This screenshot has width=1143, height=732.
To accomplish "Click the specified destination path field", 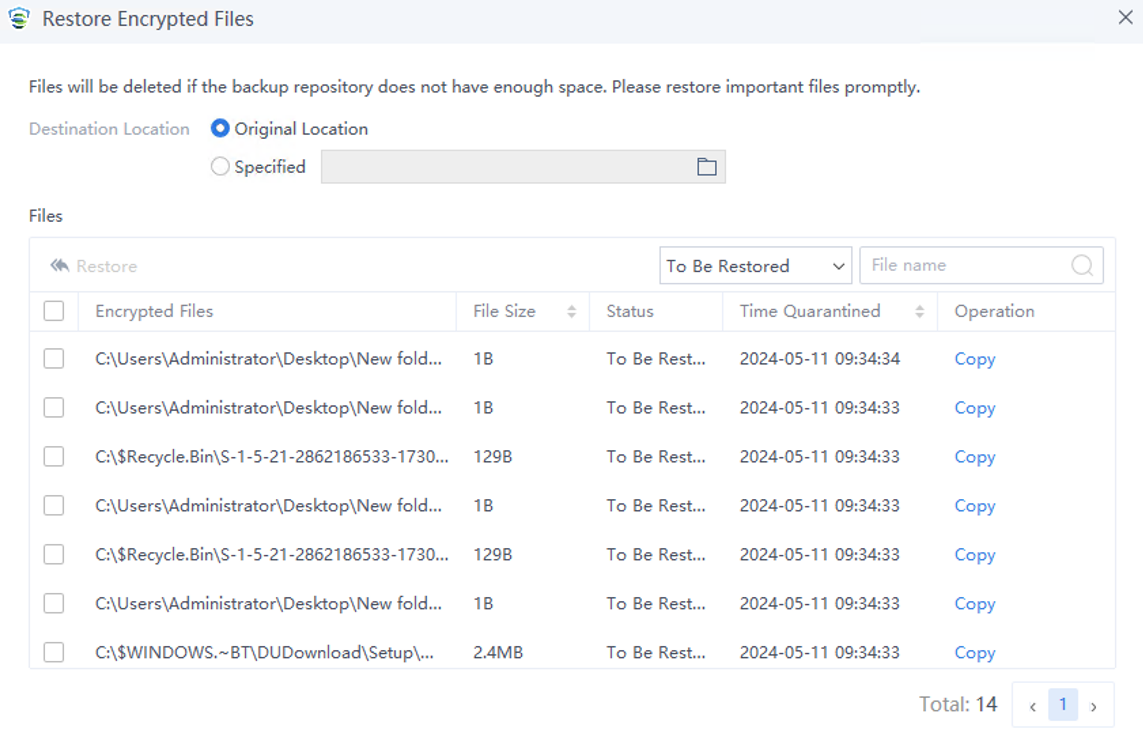I will click(x=505, y=167).
